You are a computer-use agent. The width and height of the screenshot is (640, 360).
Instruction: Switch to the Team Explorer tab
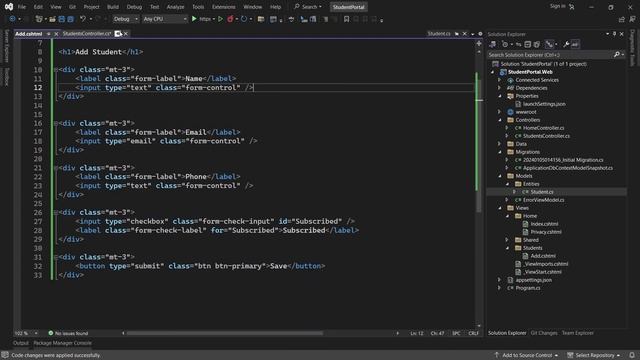(x=578, y=333)
